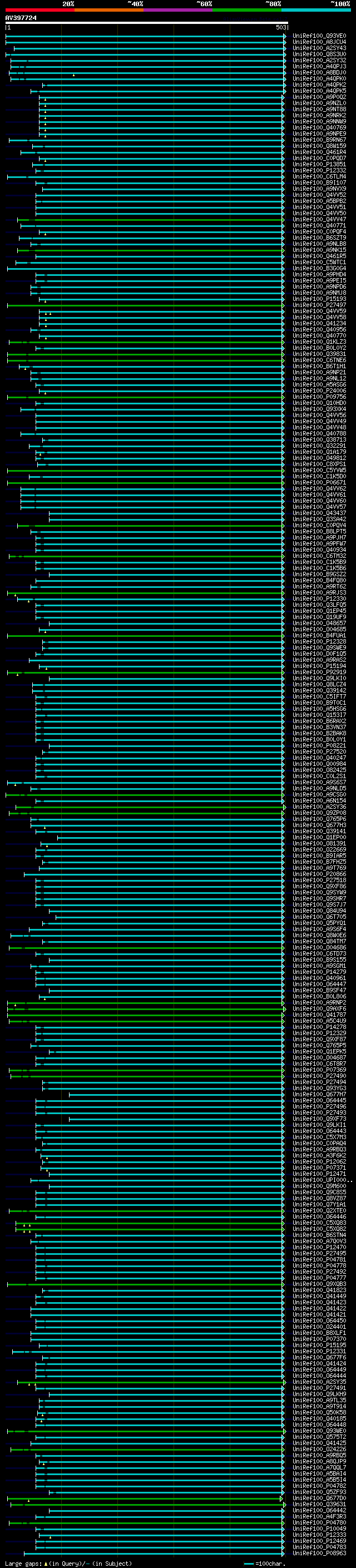The width and height of the screenshot is (356, 1568).
Task: Select label UniRef100_Q40769
Action: point(319,128)
